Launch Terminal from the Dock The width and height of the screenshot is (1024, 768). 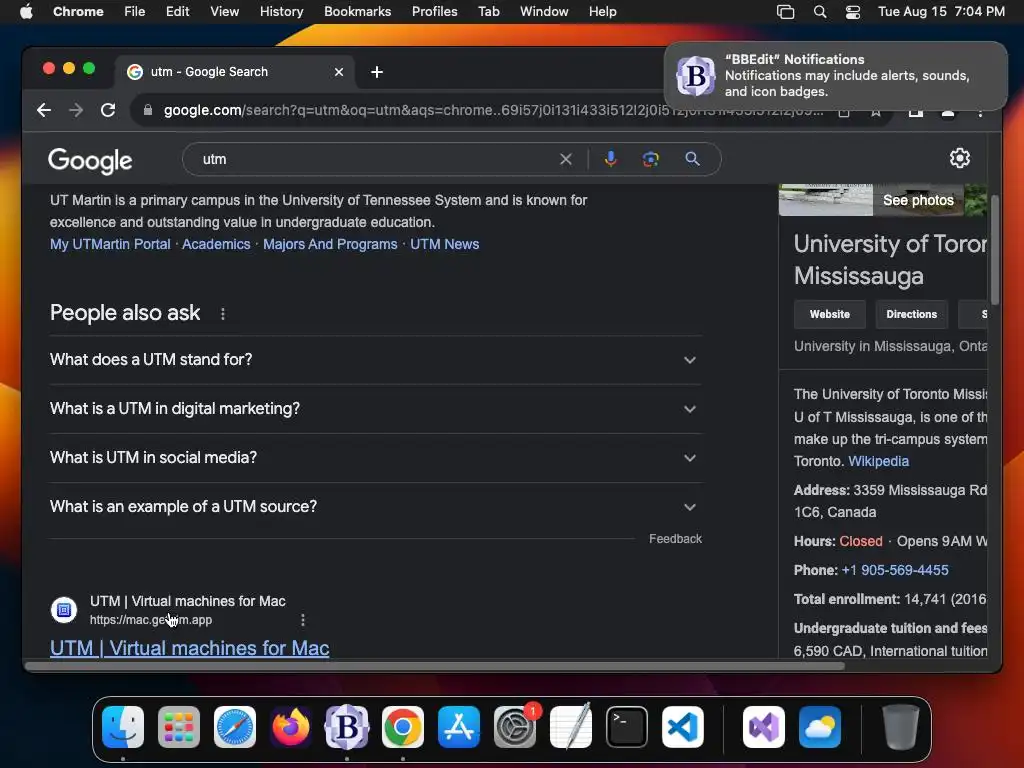click(627, 727)
